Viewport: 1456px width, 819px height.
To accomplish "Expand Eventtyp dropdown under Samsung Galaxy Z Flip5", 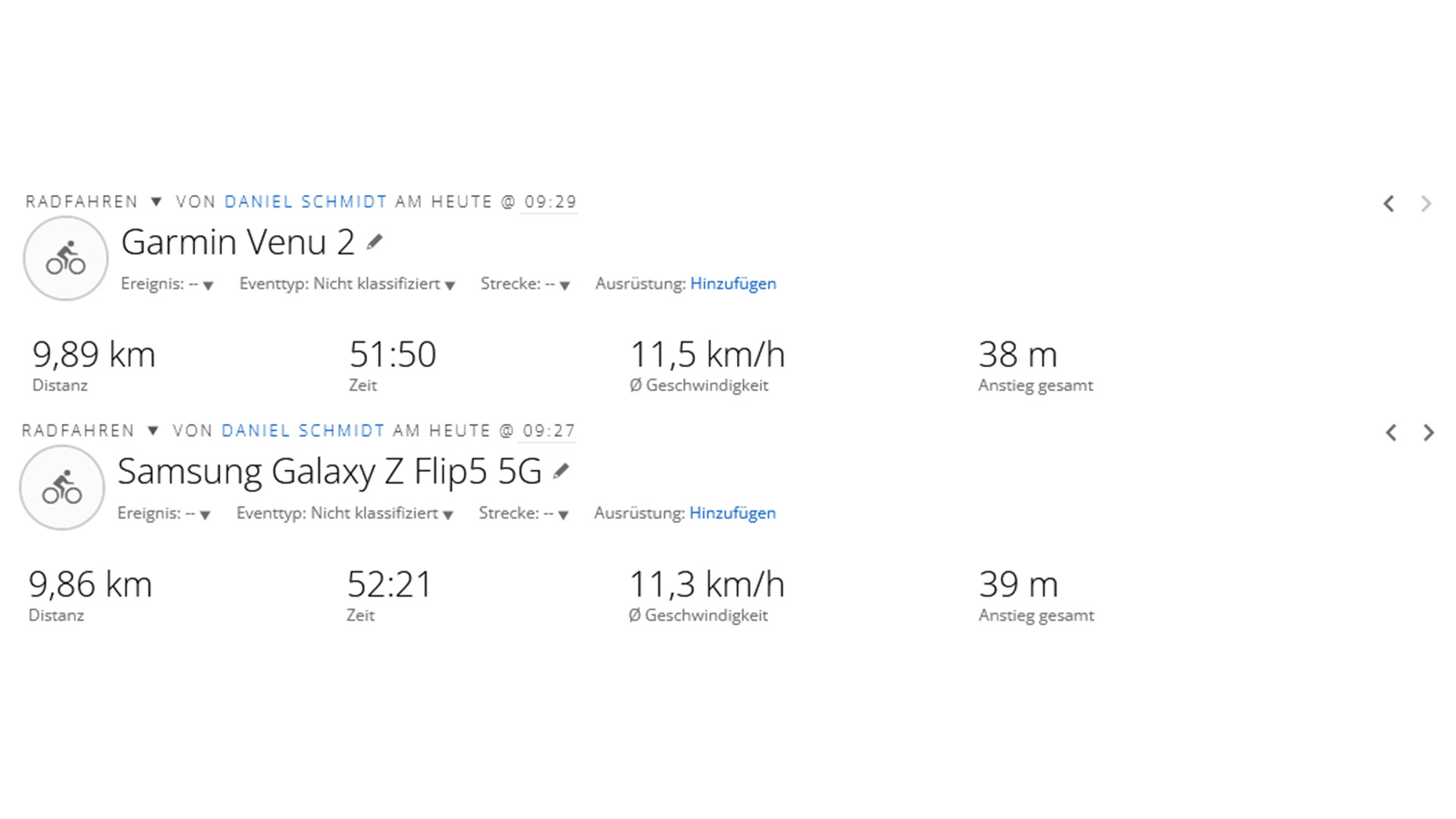I will pyautogui.click(x=448, y=515).
